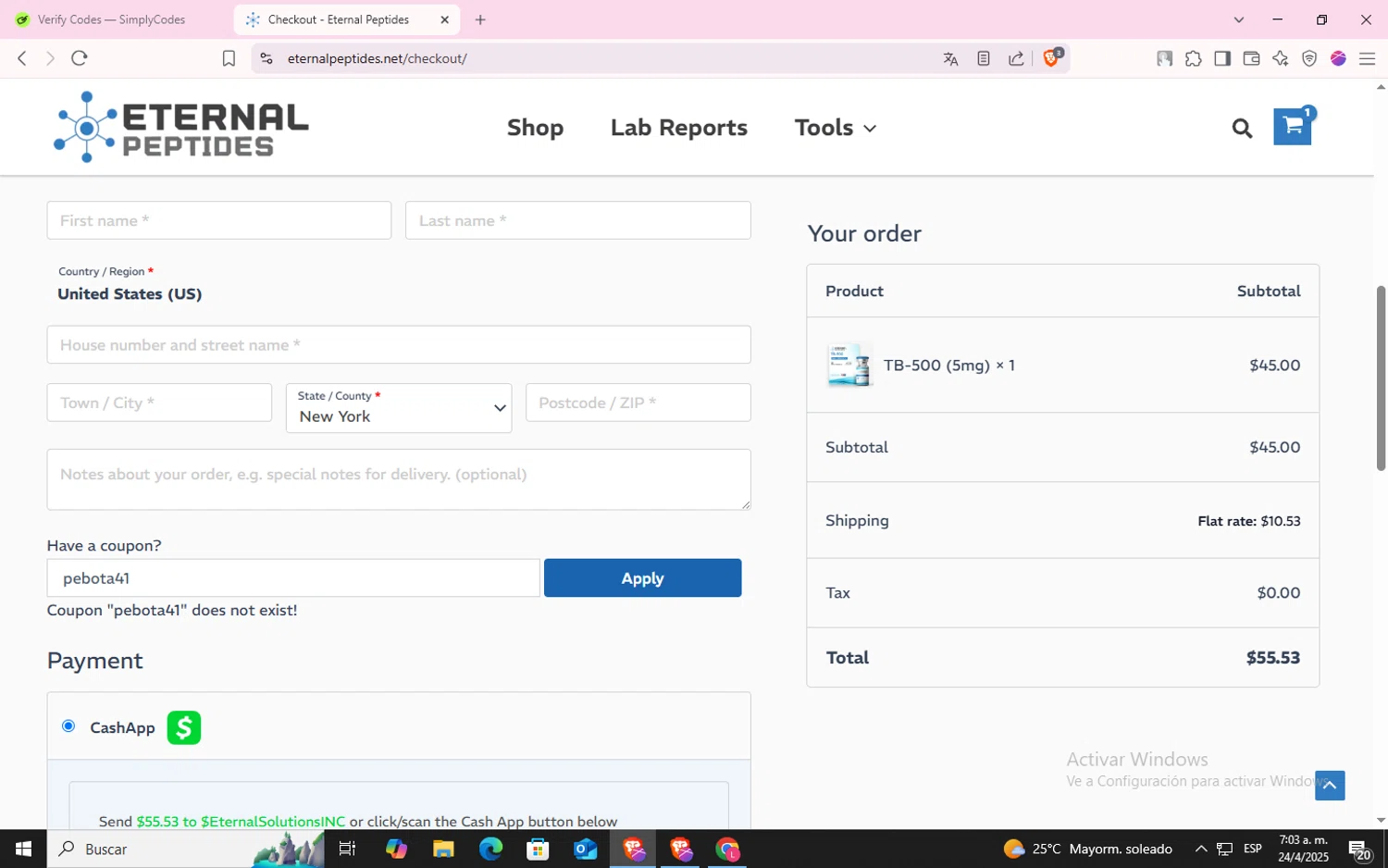
Task: Open Microsoft Store from the taskbar
Action: pyautogui.click(x=538, y=849)
